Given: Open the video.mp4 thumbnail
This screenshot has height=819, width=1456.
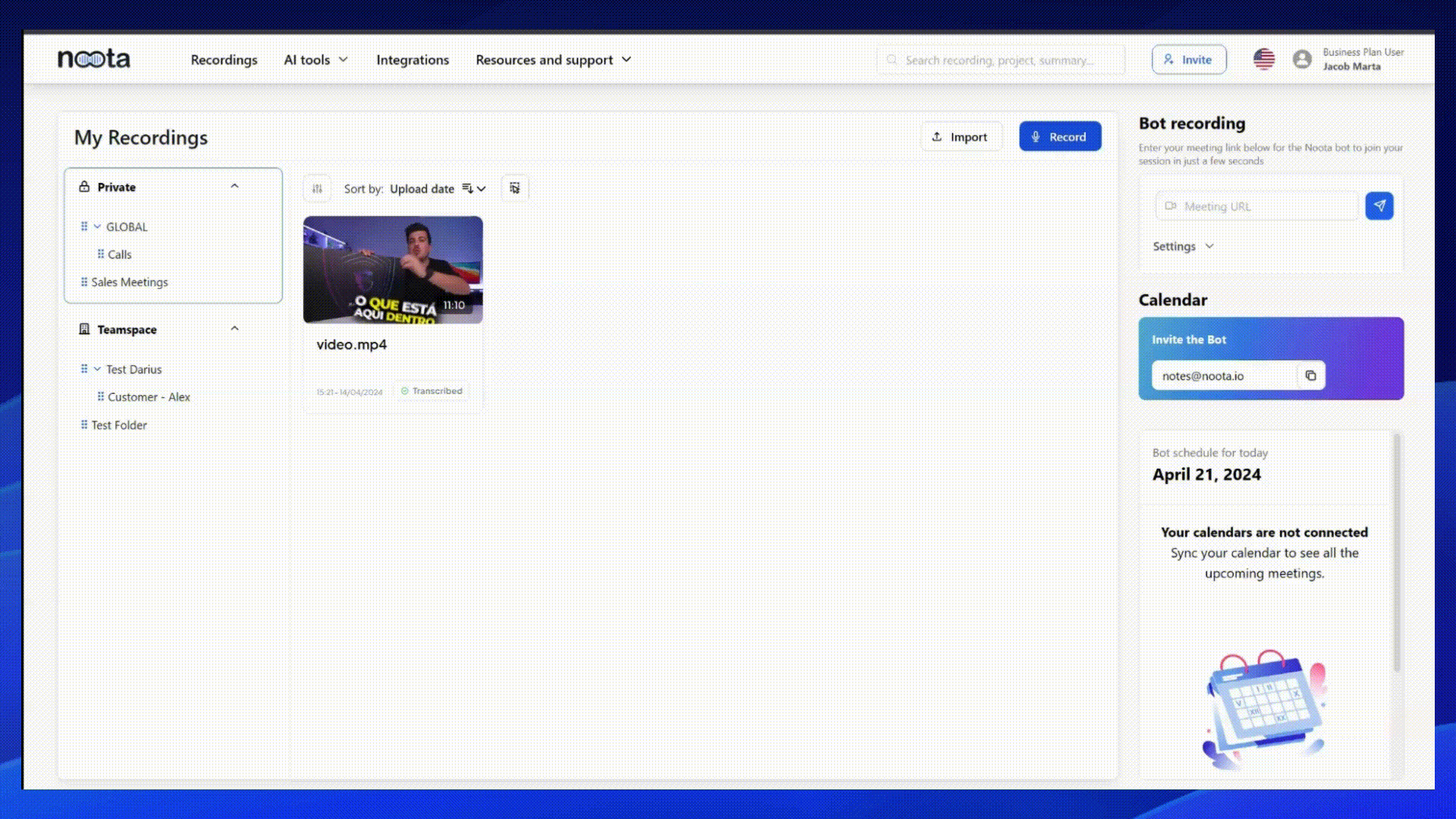Looking at the screenshot, I should click(x=393, y=270).
